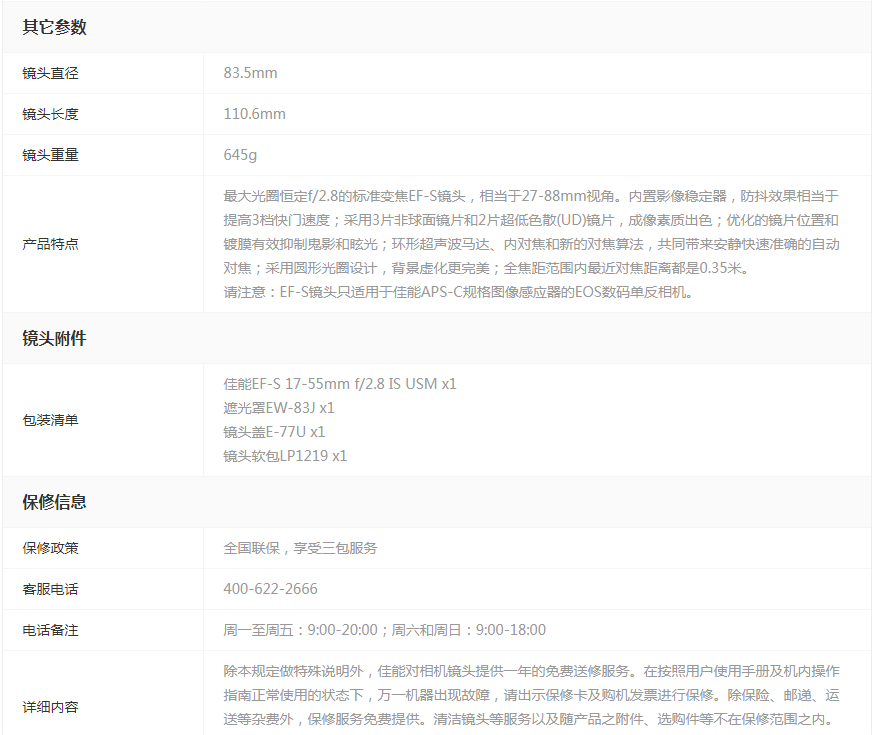Viewport: 875px width, 735px height.
Task: Click the 110.6mm length value
Action: click(254, 114)
